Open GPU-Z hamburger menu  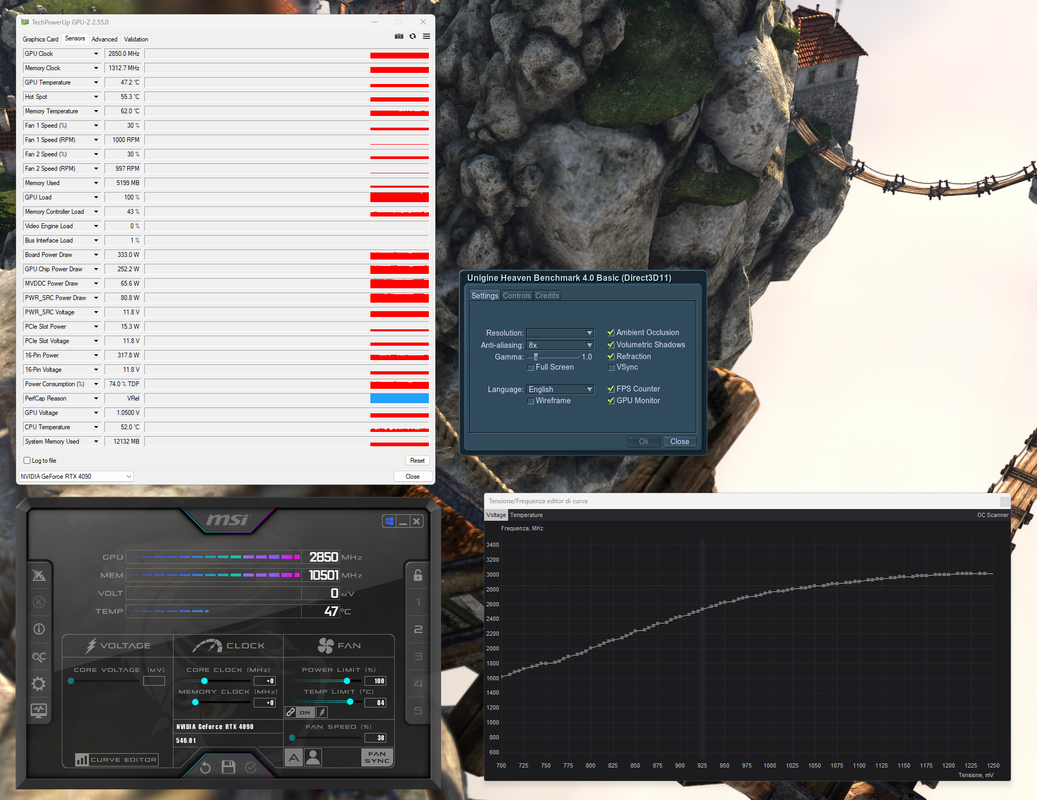click(x=427, y=36)
